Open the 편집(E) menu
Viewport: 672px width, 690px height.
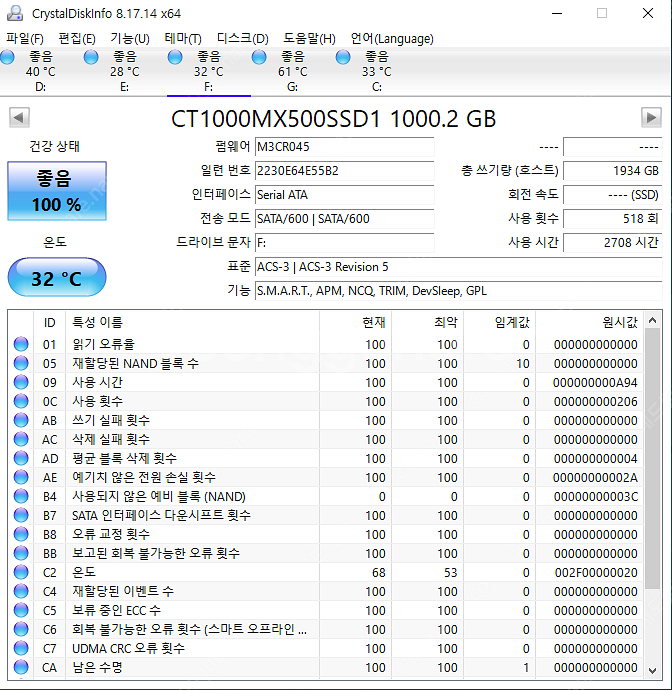[x=77, y=39]
